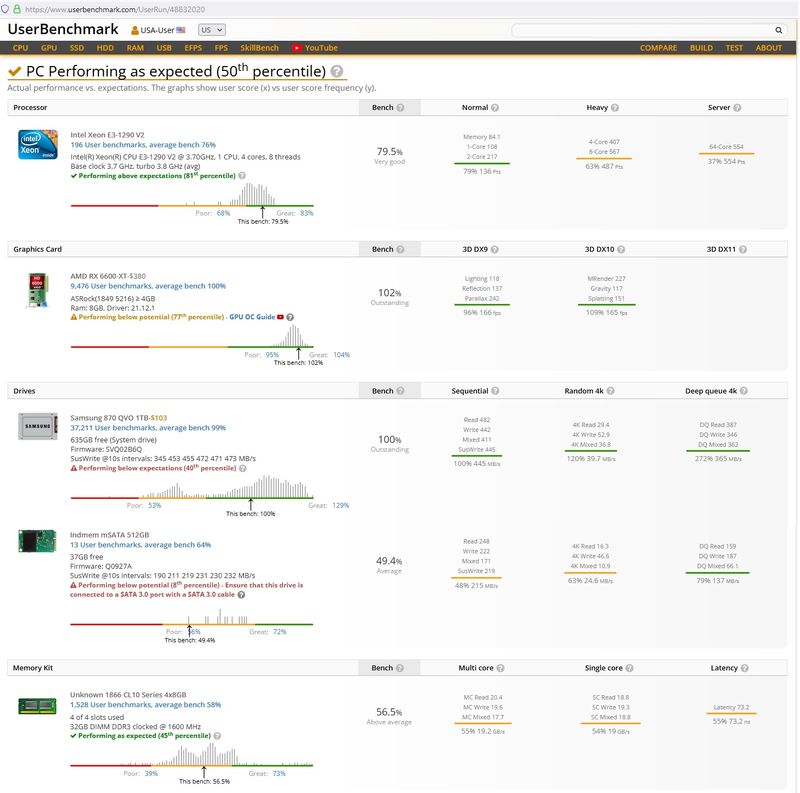Open '1,528 User benchmarks, average bench 58%' link
The image size is (800, 793).
coord(145,705)
